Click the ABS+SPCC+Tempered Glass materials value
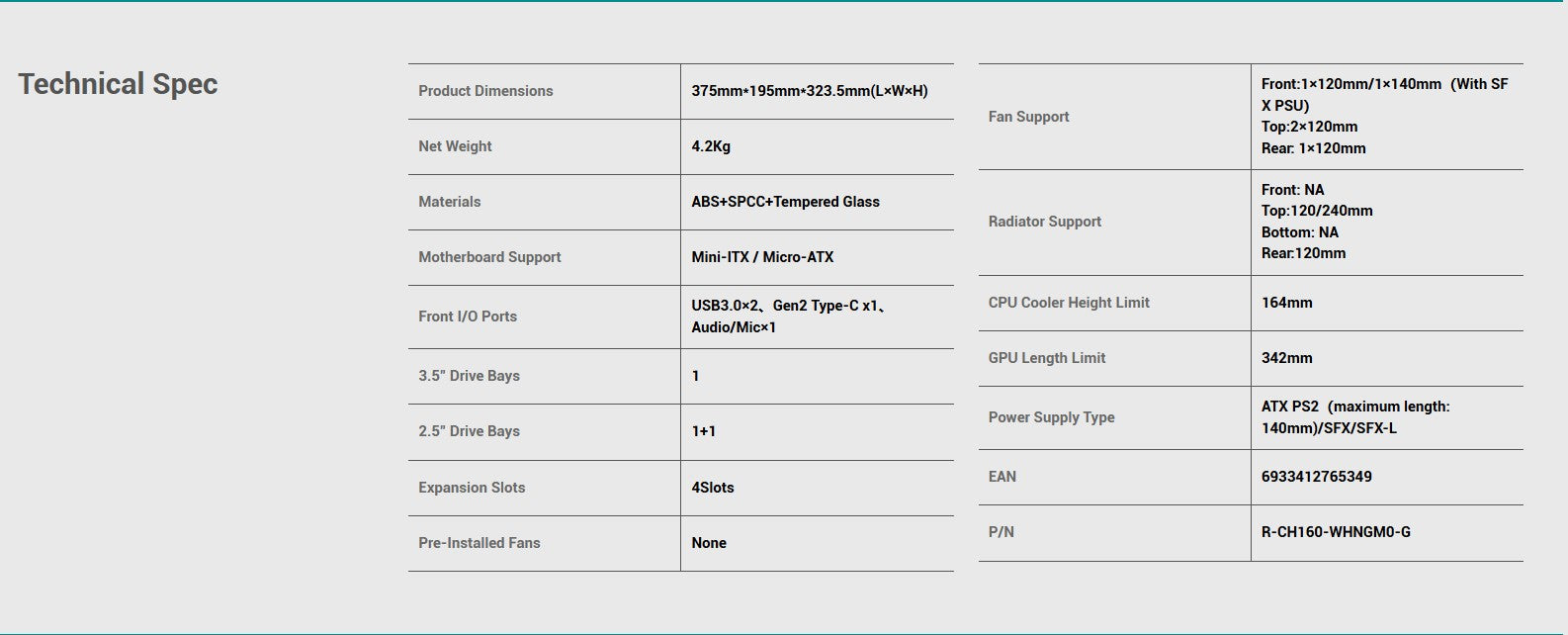This screenshot has width=1568, height=635. (x=785, y=202)
